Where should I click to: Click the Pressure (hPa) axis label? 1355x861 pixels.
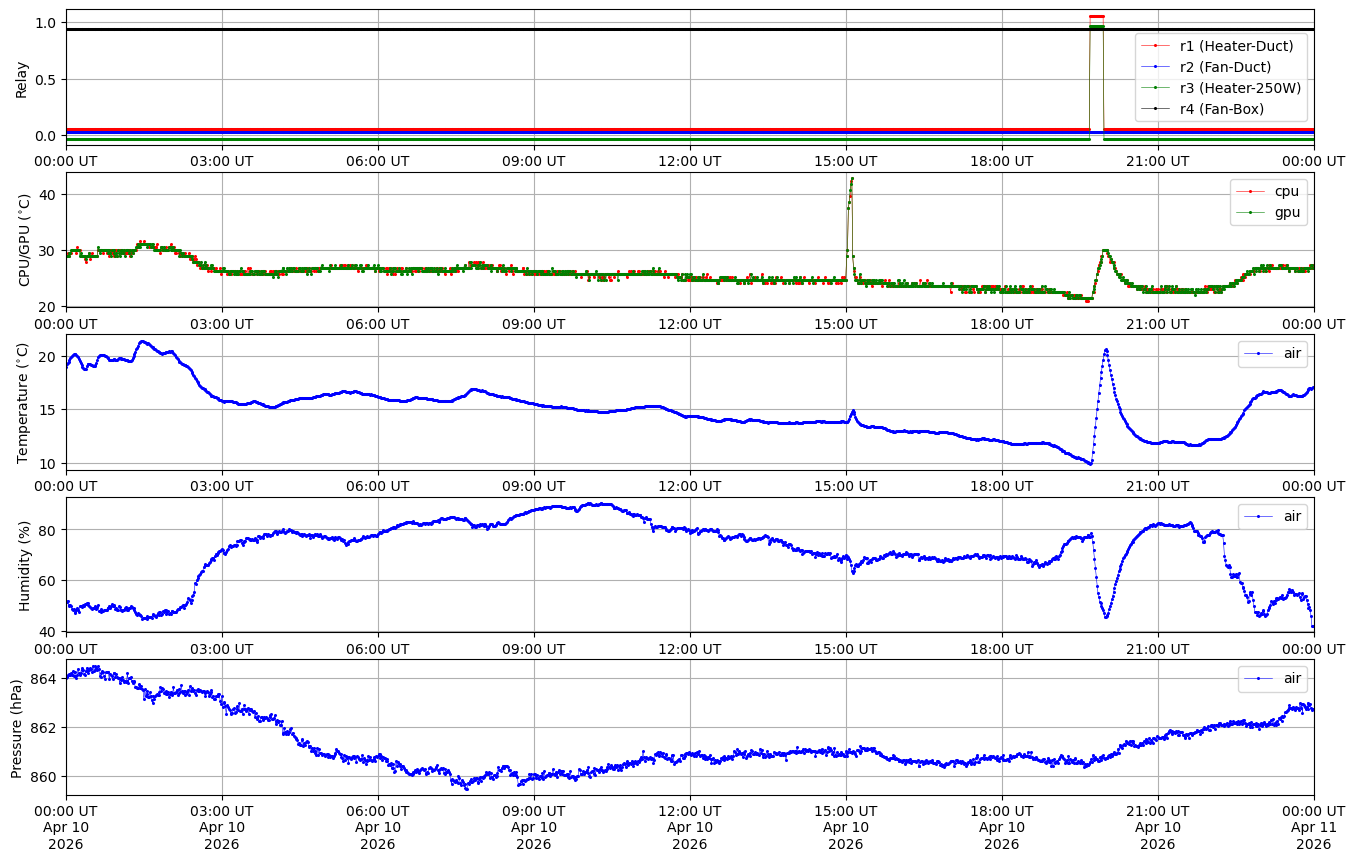pyautogui.click(x=17, y=727)
